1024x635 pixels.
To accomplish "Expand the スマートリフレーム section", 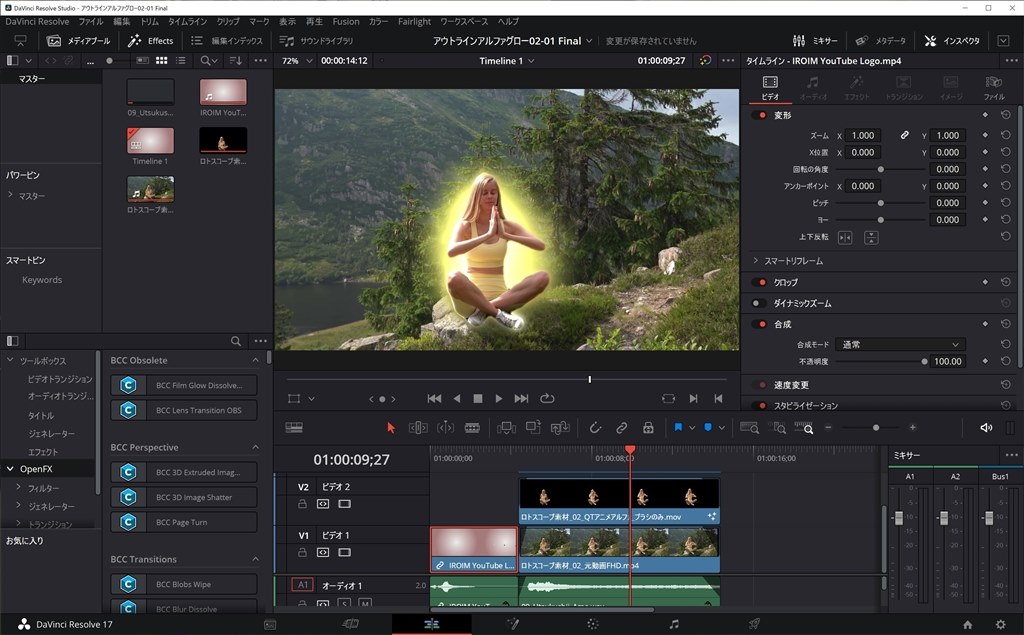I will (756, 261).
